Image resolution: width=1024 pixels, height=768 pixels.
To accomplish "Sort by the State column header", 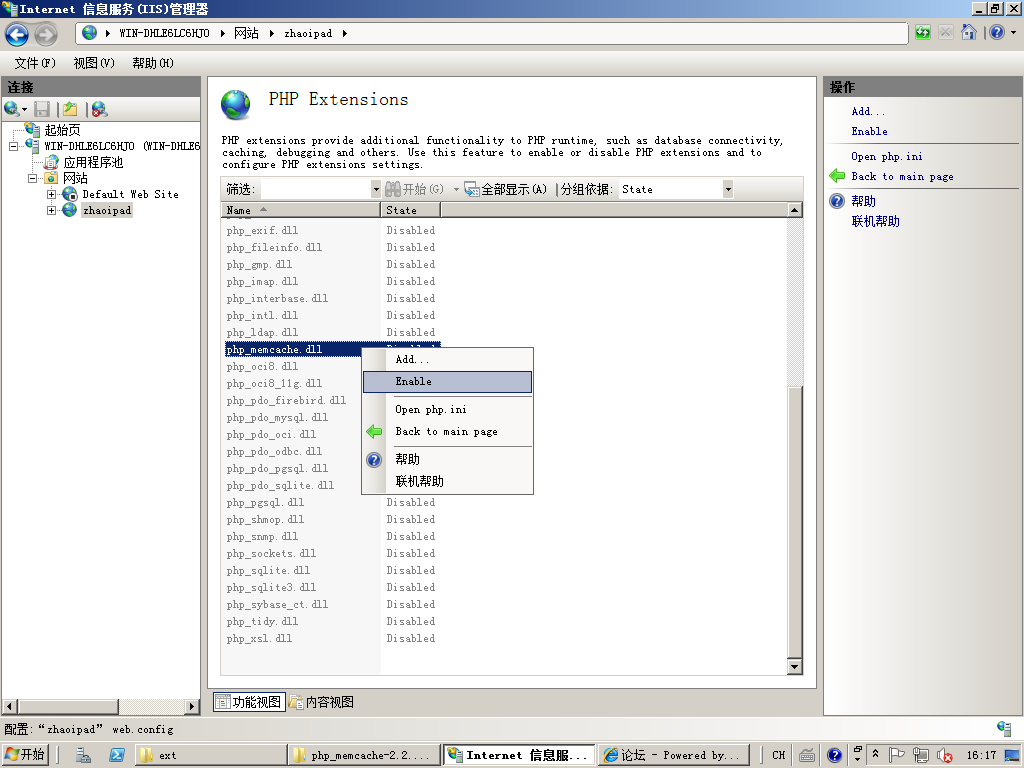I will tap(411, 210).
